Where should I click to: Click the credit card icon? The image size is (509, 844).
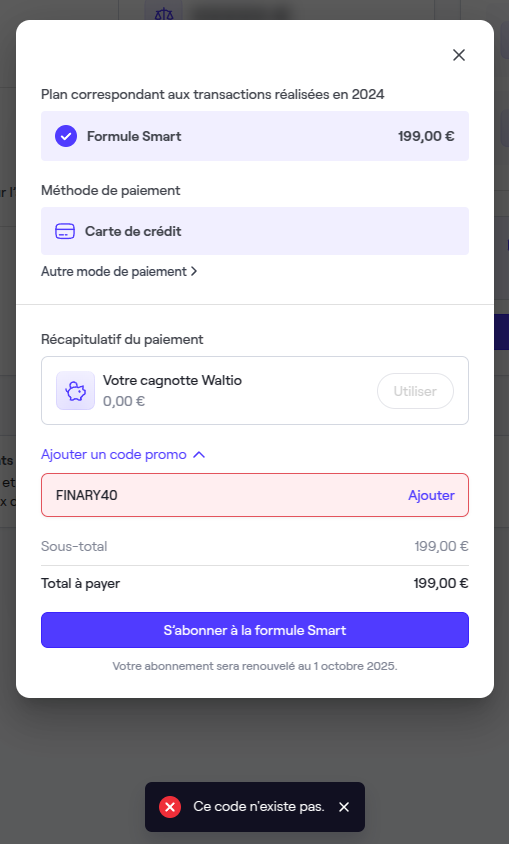coord(65,231)
